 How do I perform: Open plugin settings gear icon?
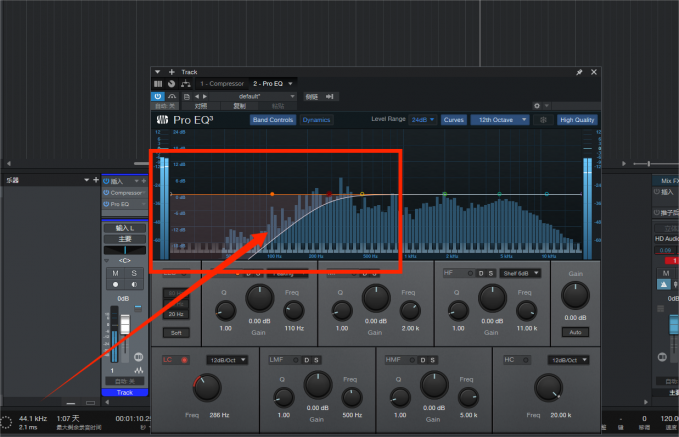tap(537, 106)
